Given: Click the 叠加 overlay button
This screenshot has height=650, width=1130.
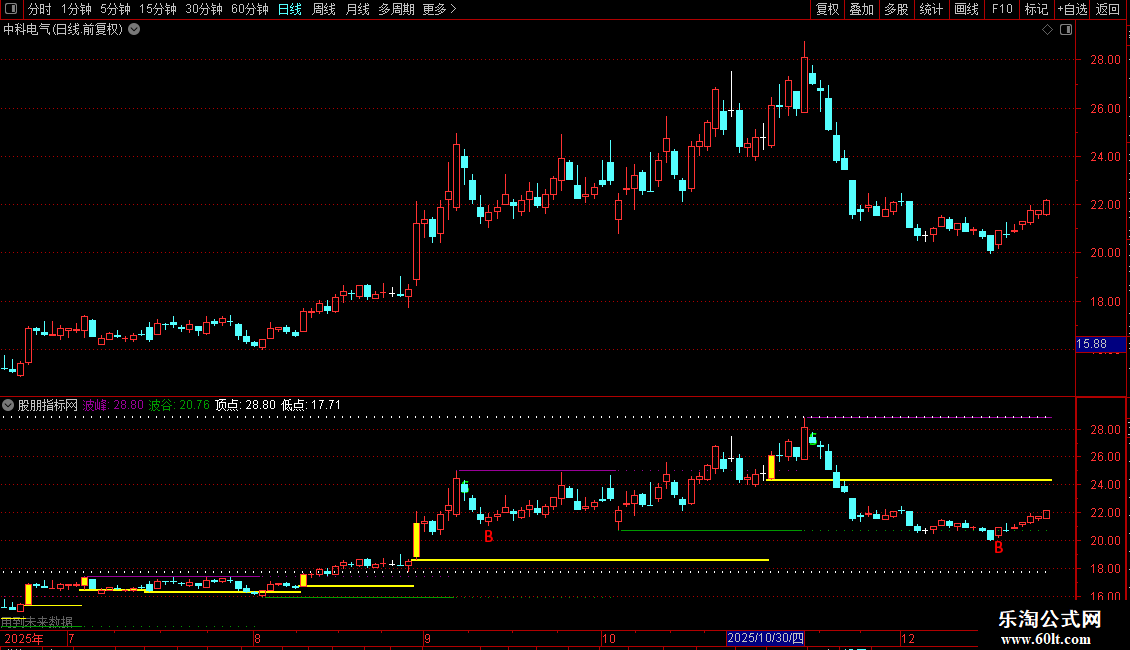Looking at the screenshot, I should (862, 9).
